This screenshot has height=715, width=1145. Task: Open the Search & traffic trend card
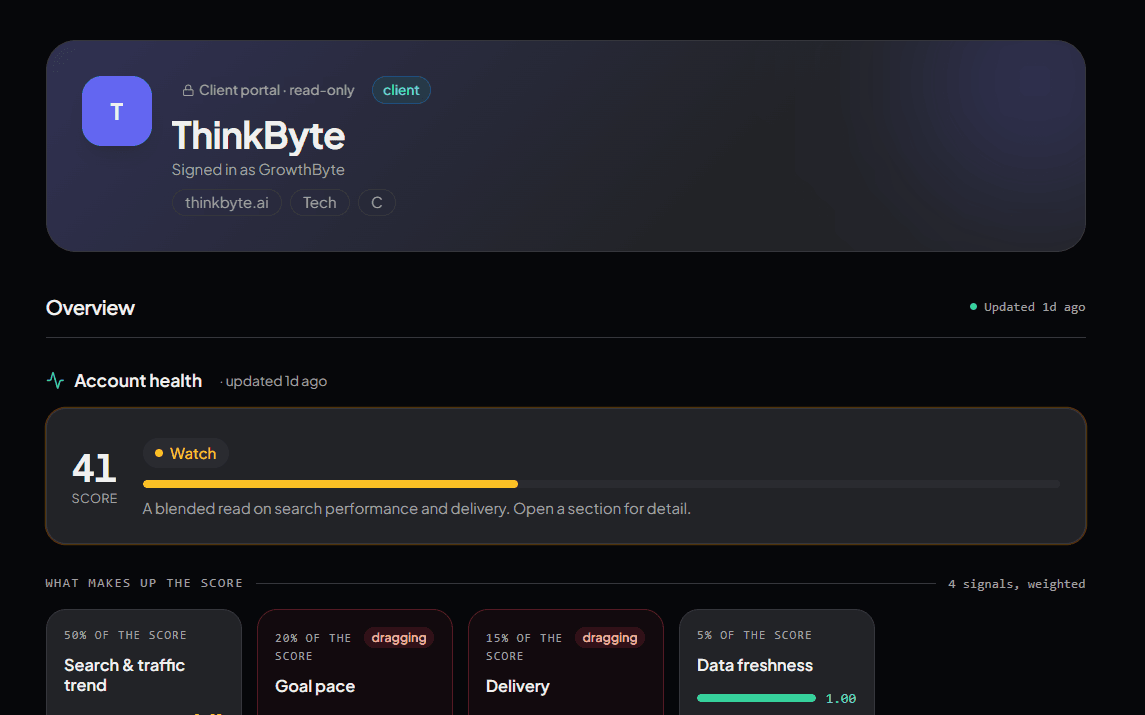[x=144, y=662]
